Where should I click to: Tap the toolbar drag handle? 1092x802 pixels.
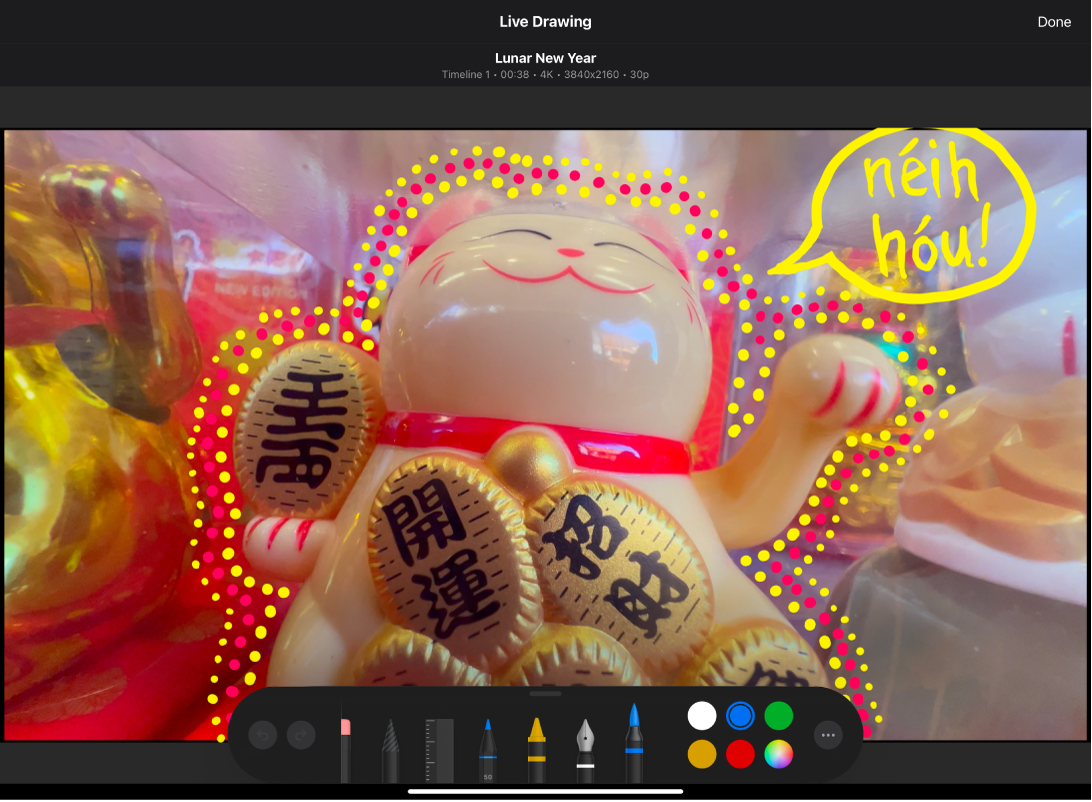click(545, 692)
